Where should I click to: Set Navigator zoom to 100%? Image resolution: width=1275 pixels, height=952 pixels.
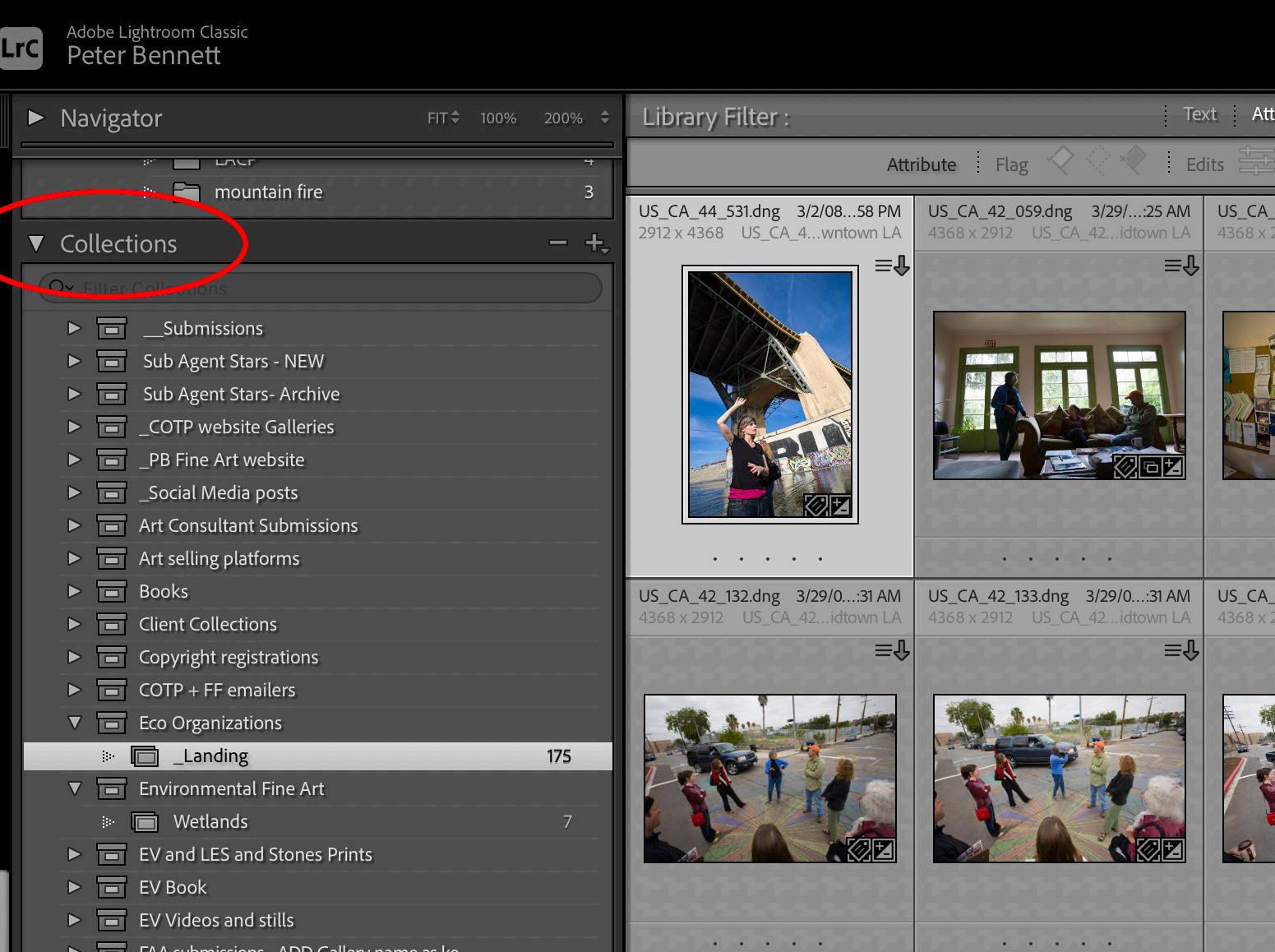coord(498,118)
